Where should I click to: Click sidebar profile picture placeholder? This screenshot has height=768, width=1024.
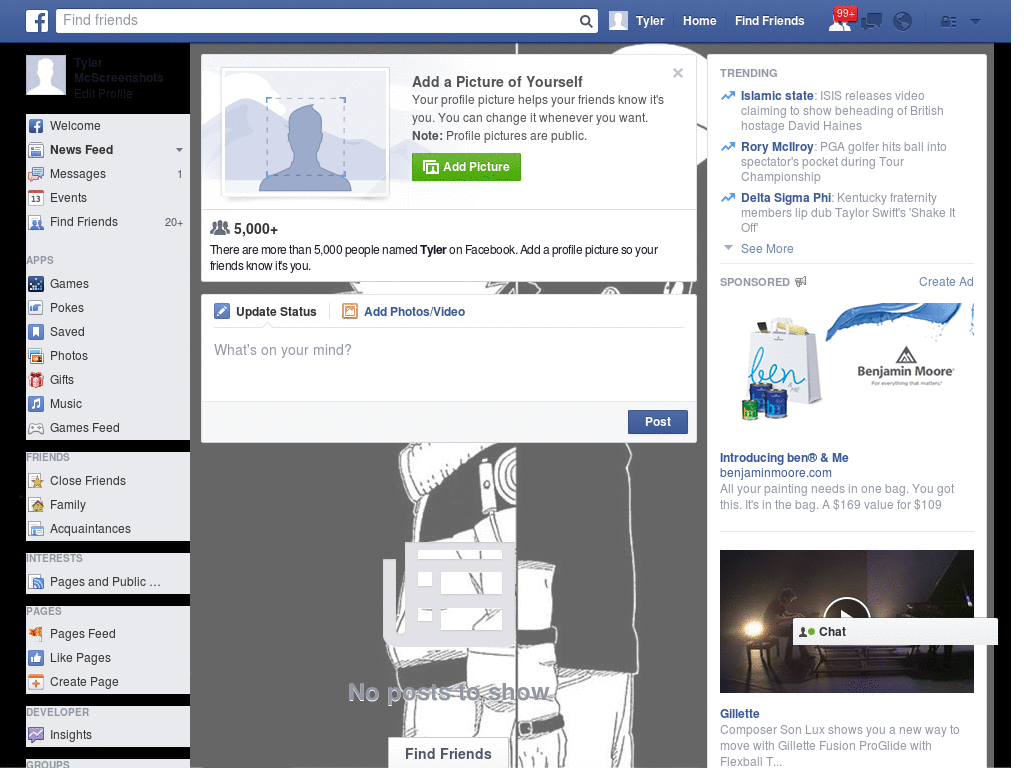click(x=46, y=75)
